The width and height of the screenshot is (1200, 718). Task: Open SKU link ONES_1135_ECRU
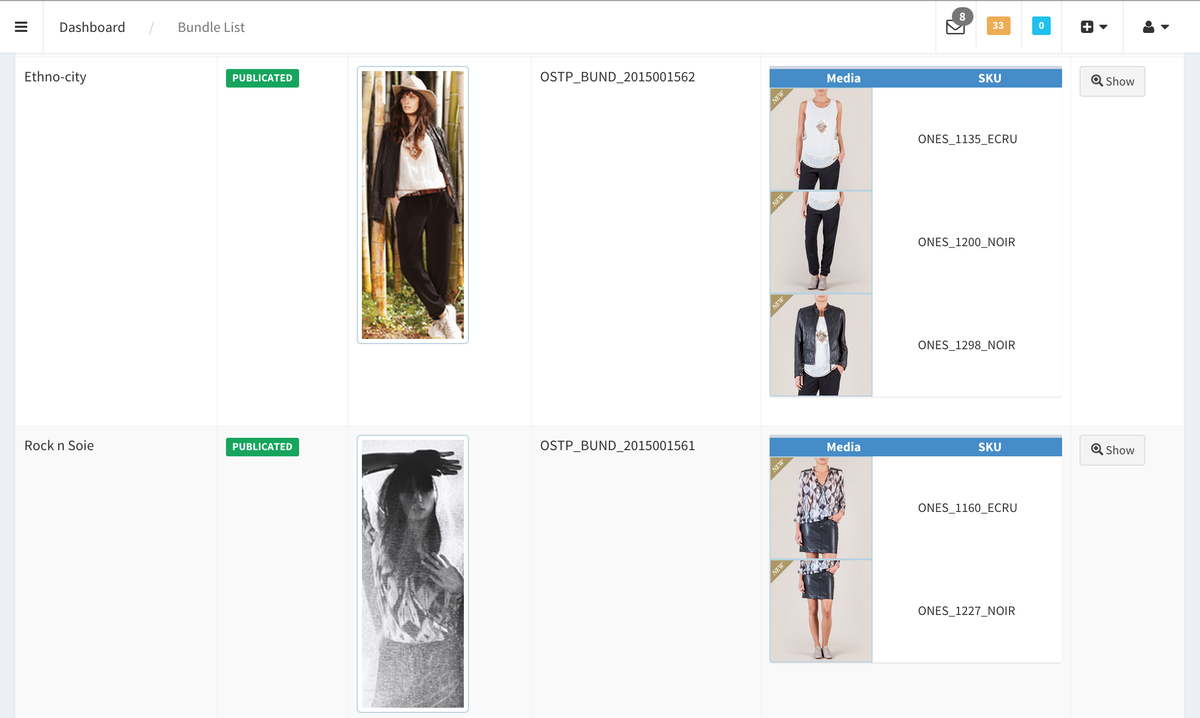pyautogui.click(x=966, y=139)
